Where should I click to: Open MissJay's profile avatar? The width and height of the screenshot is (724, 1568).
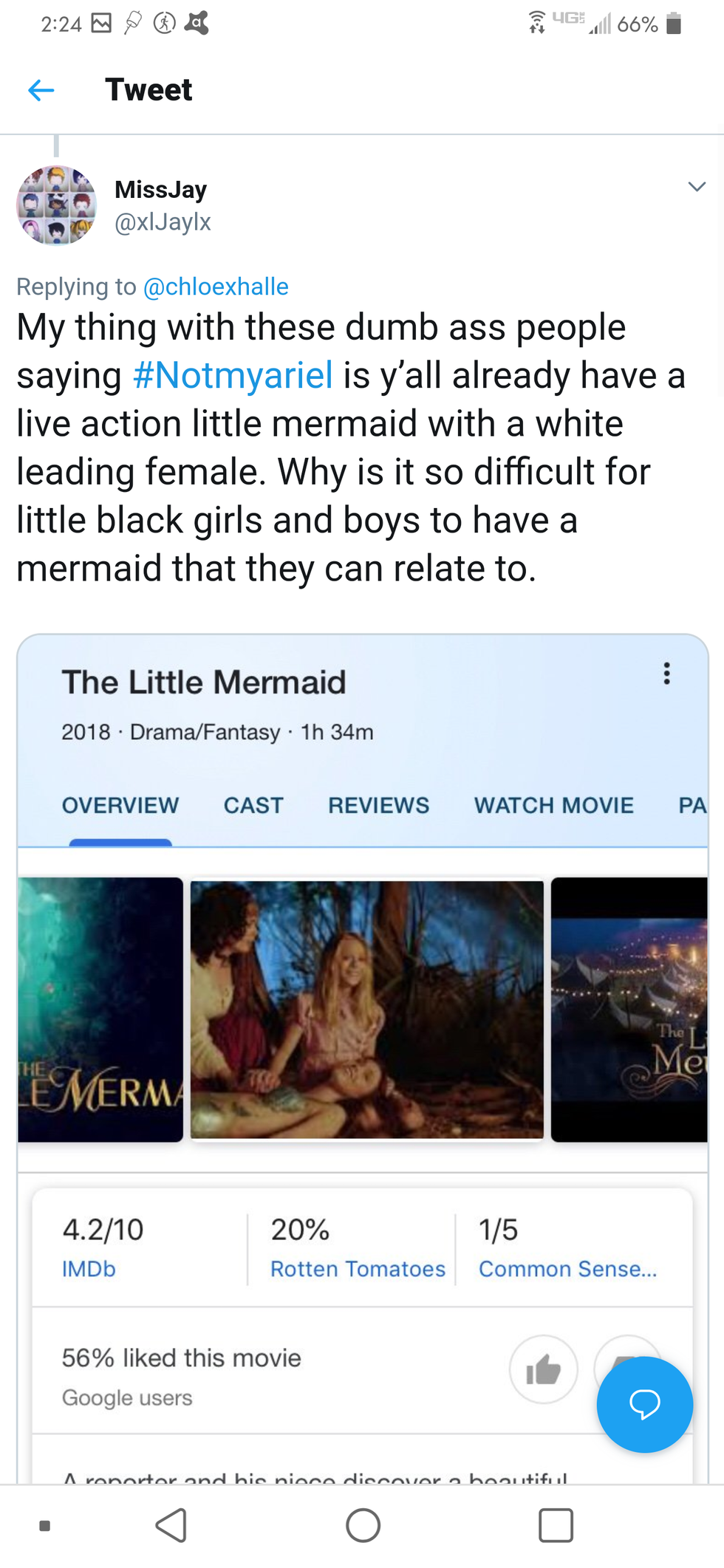57,205
